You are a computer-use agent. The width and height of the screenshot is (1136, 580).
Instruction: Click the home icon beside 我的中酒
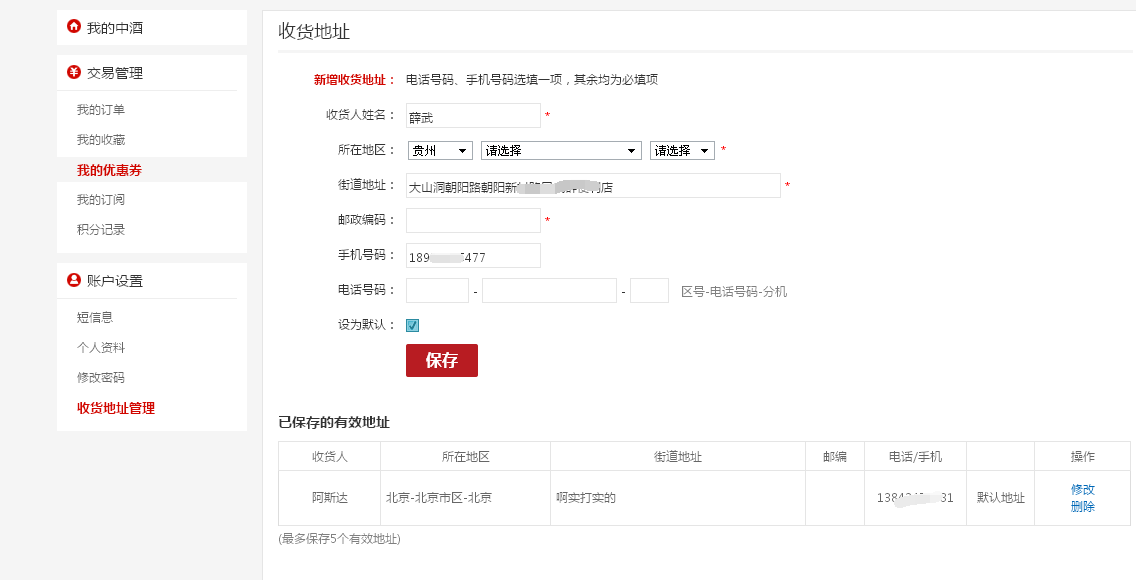[74, 27]
